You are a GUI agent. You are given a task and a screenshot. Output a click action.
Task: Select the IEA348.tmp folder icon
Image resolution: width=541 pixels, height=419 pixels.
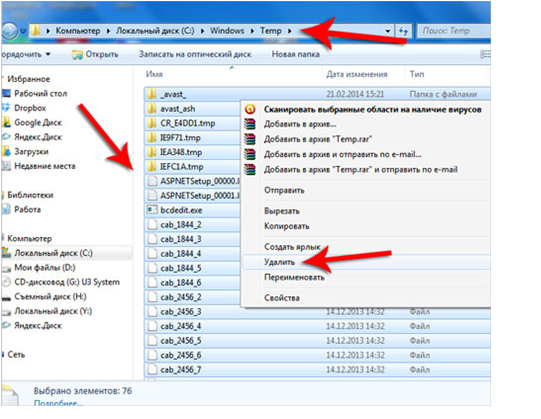tap(151, 152)
